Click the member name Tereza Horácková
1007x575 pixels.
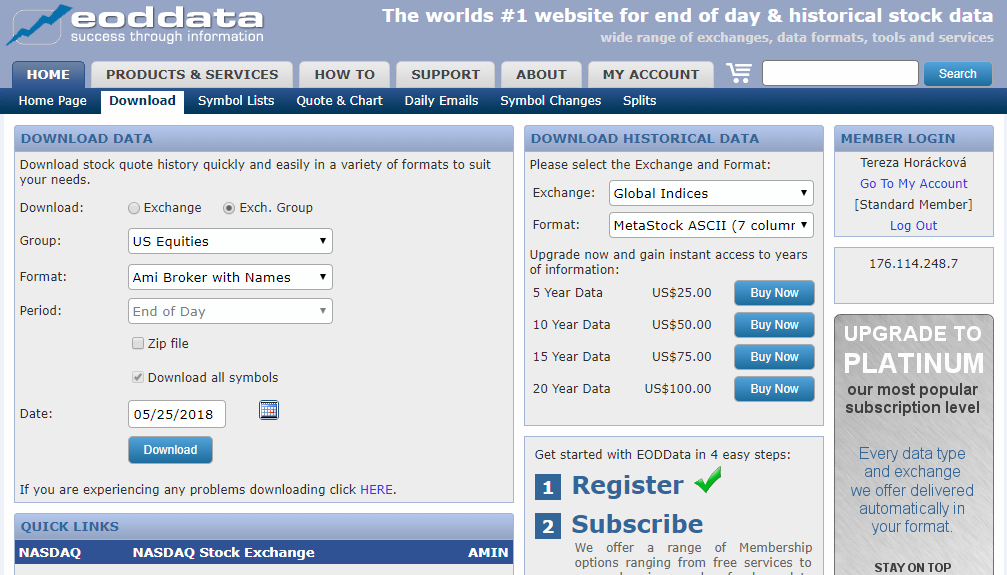[x=913, y=163]
